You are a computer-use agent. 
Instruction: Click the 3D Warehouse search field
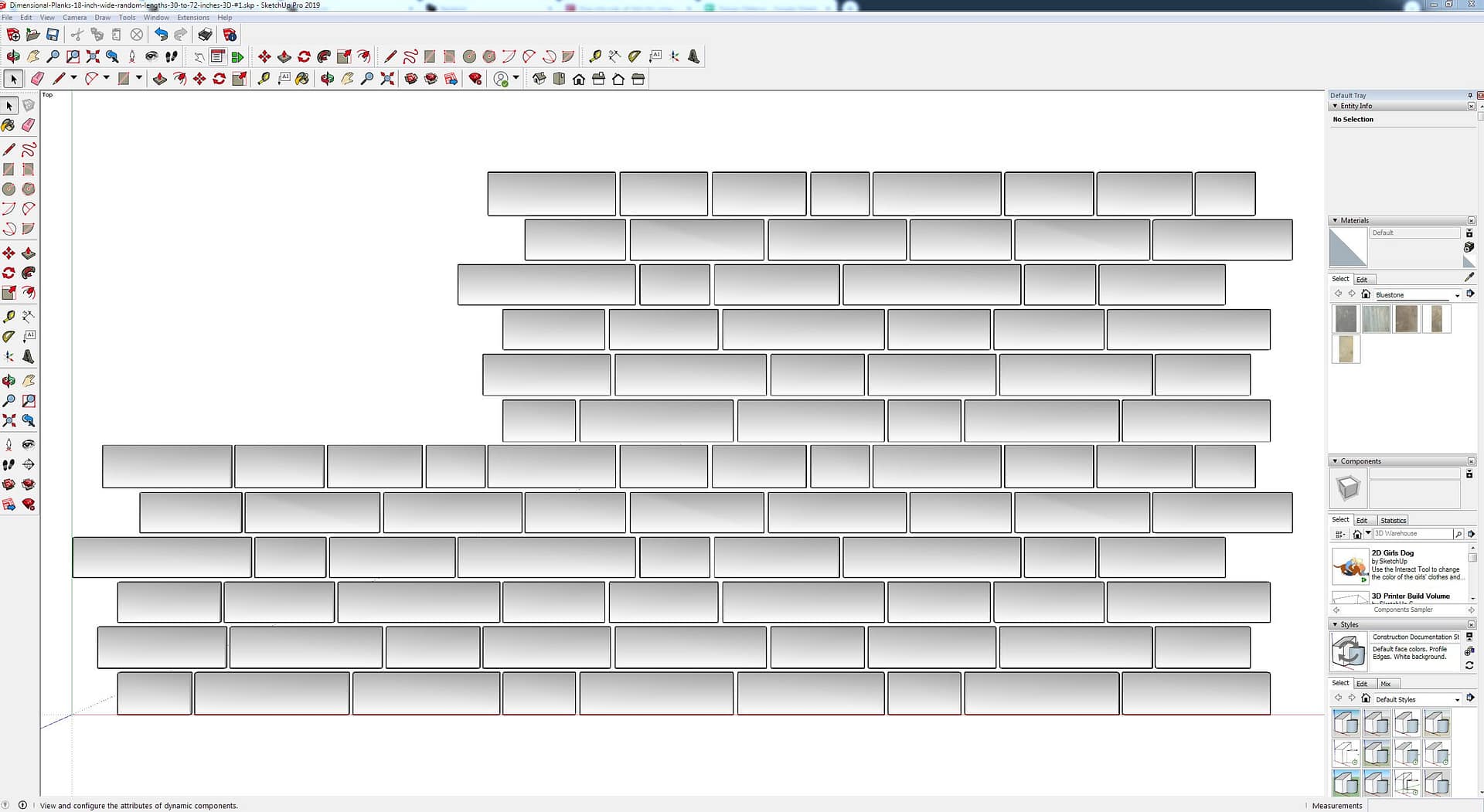click(1412, 534)
